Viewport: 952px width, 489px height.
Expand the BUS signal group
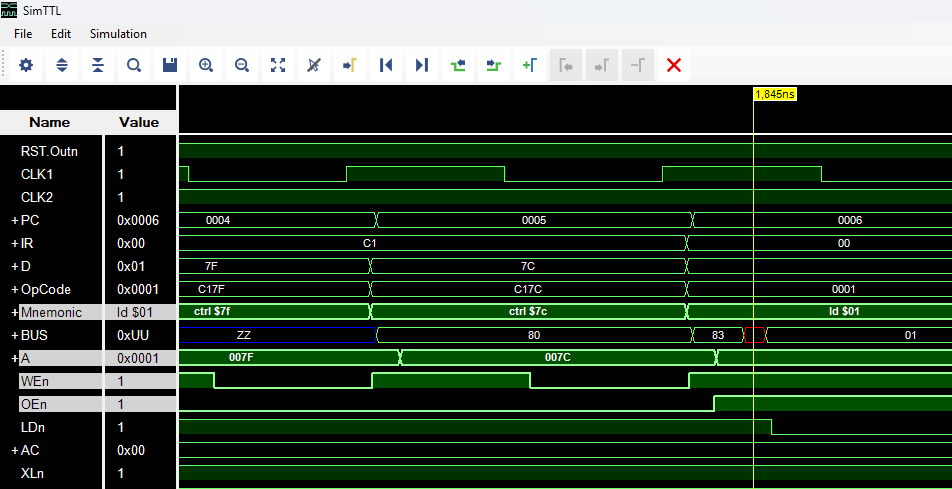pyautogui.click(x=15, y=335)
